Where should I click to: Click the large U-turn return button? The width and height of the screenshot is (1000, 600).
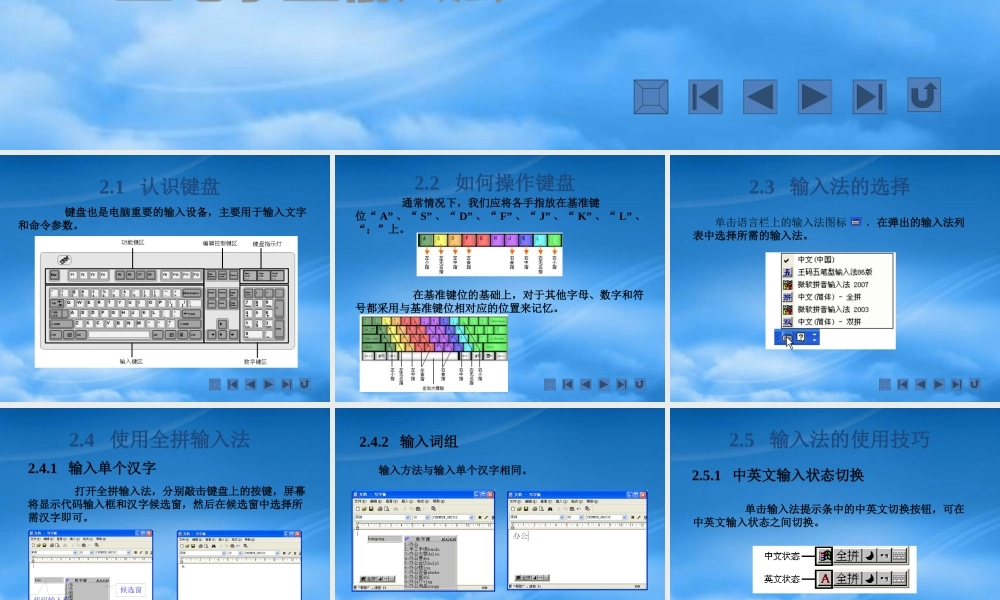[x=924, y=95]
